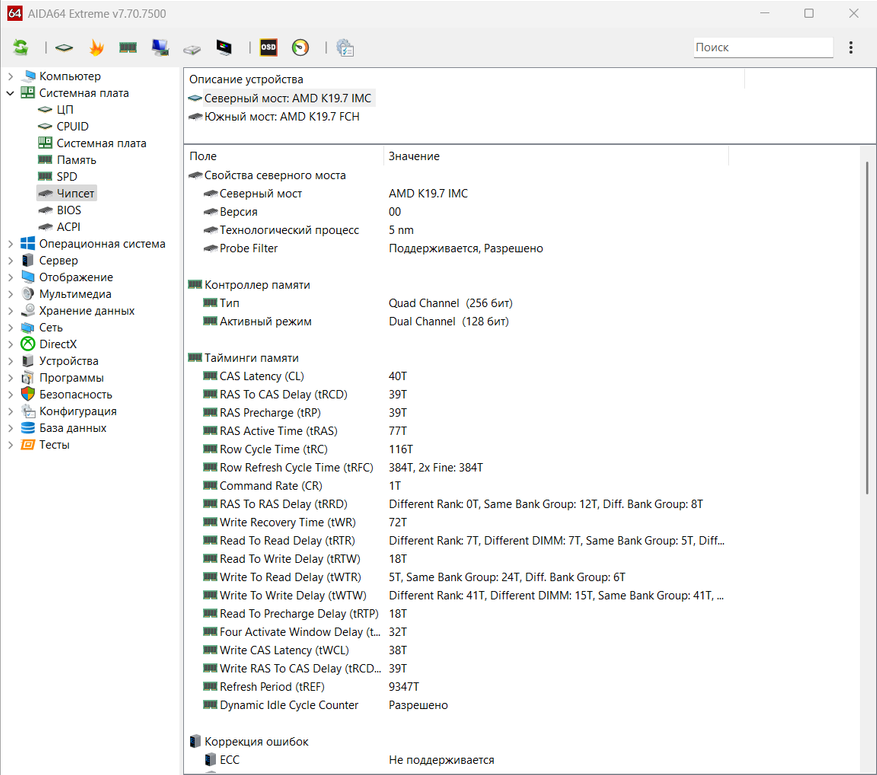Expand the Тесты tree node
This screenshot has width=877, height=775.
[10, 445]
